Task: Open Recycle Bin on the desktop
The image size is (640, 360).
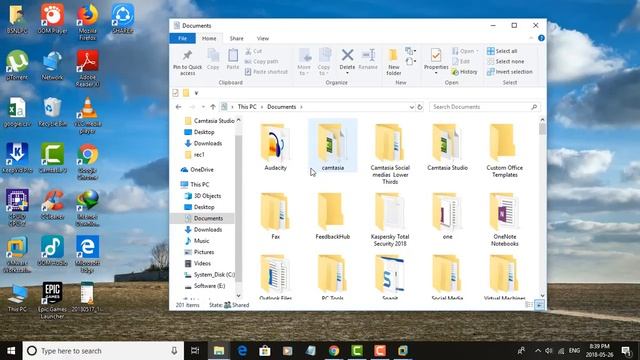Action: tap(52, 112)
